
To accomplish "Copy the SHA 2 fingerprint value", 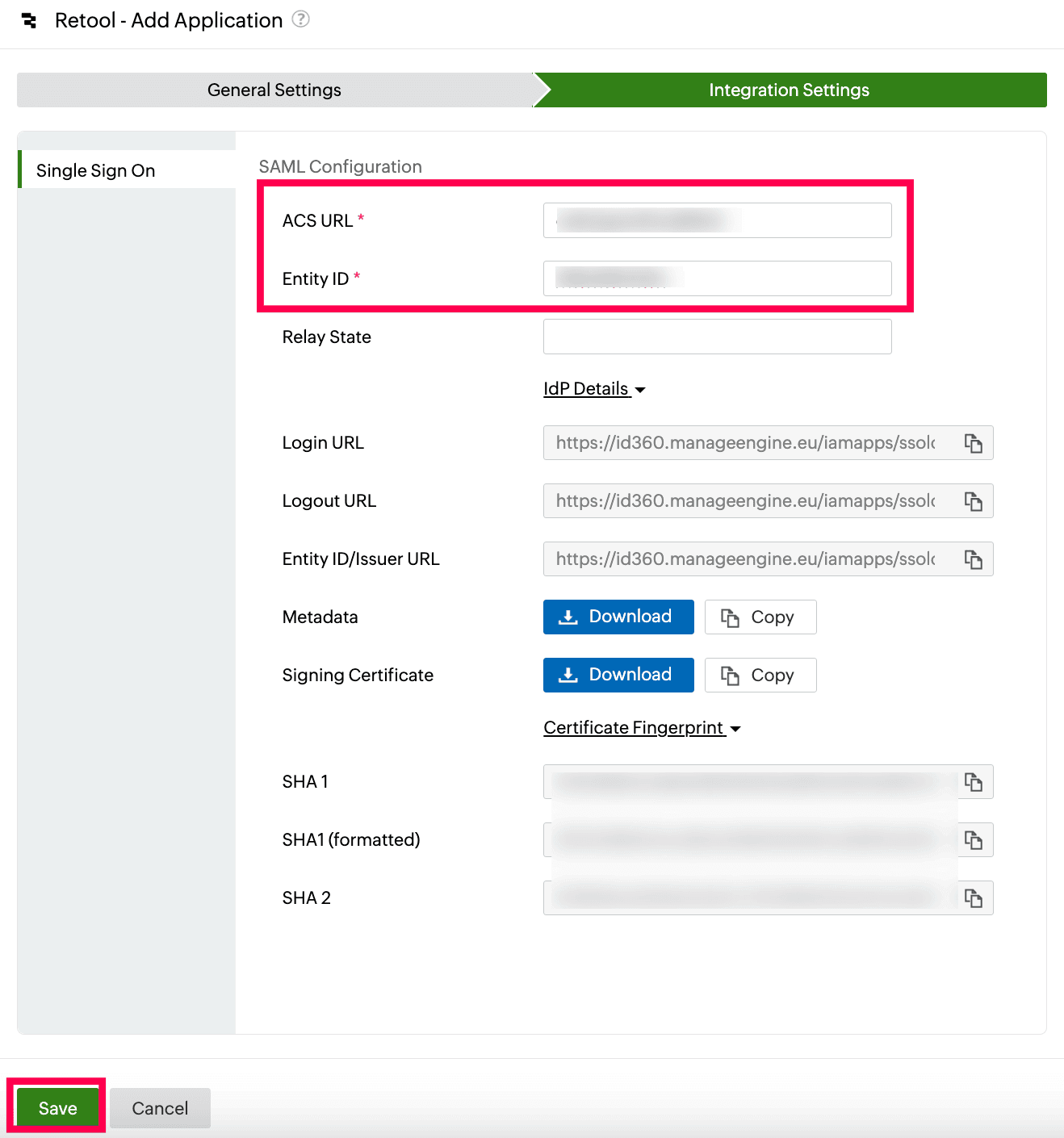I will [x=974, y=897].
